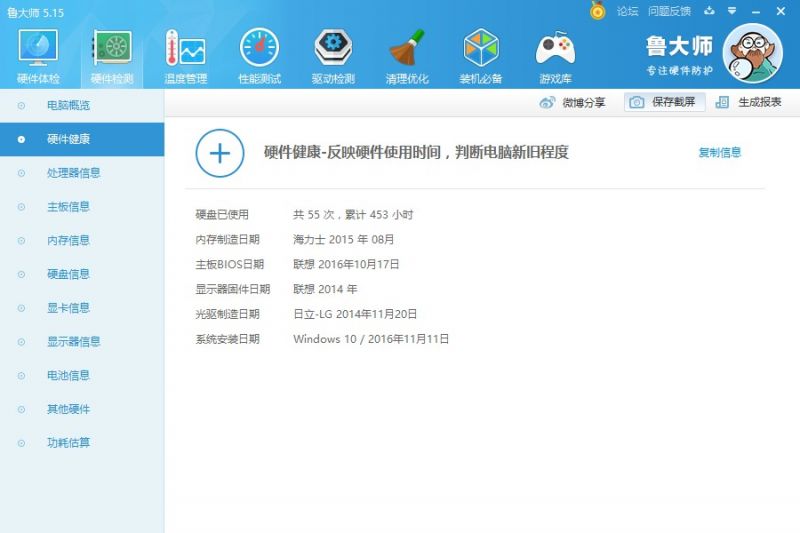Open 驱动检测 driver detection

333,56
